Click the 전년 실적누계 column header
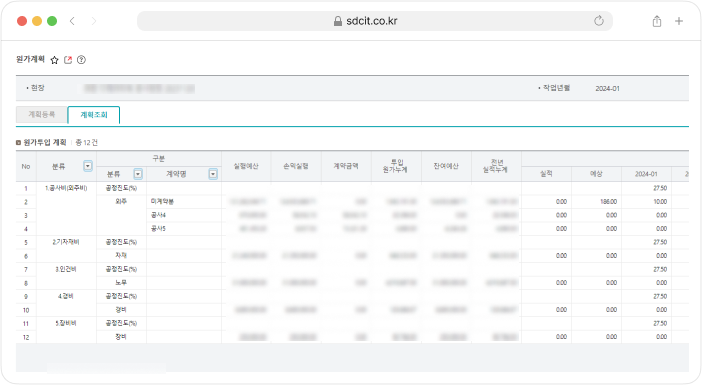 pos(496,166)
